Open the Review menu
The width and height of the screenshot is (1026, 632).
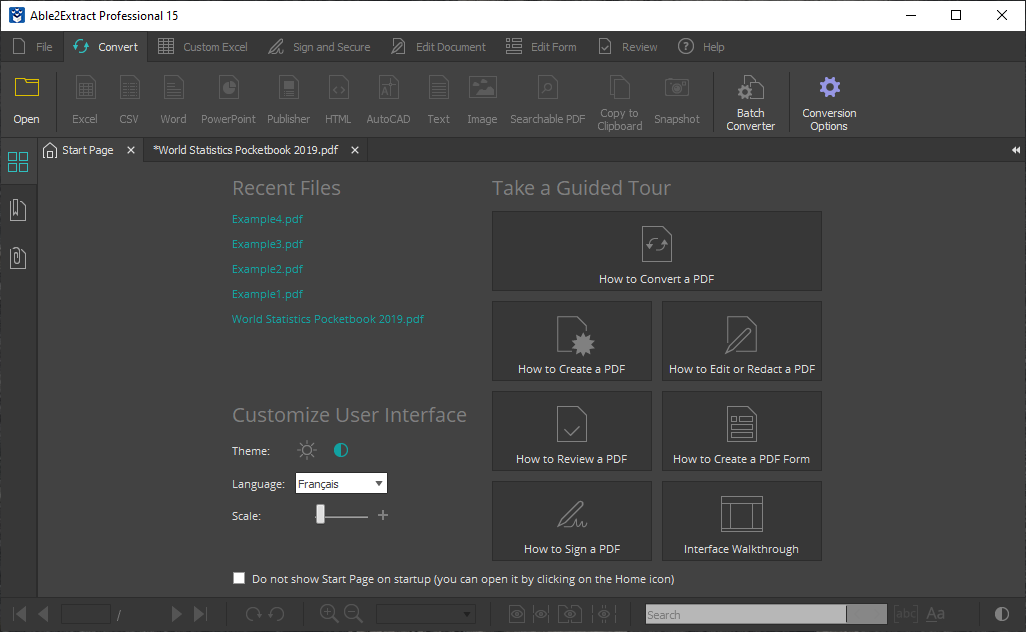tap(627, 46)
